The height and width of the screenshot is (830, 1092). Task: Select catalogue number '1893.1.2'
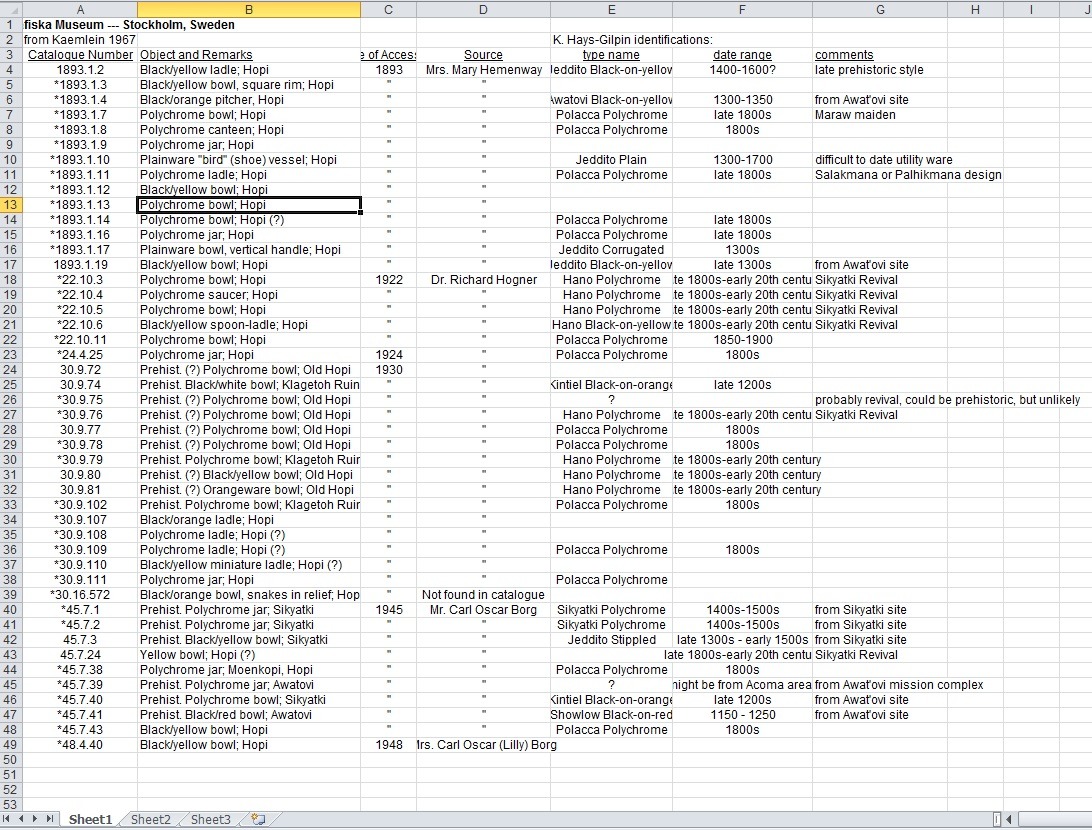click(x=80, y=70)
